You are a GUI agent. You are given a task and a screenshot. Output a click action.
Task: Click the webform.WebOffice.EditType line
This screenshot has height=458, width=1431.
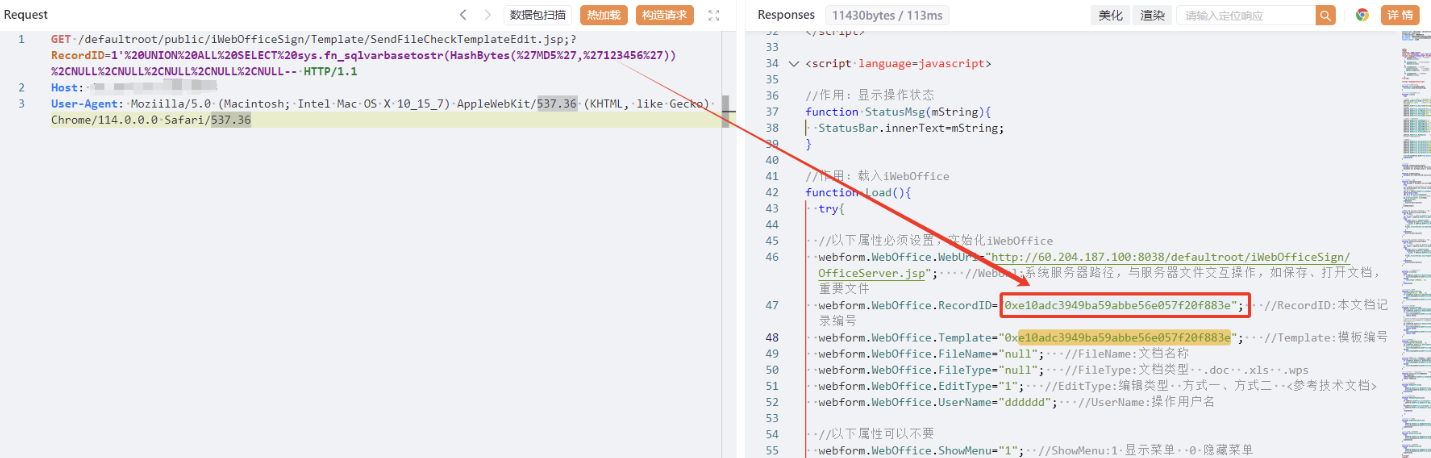tap(1097, 386)
